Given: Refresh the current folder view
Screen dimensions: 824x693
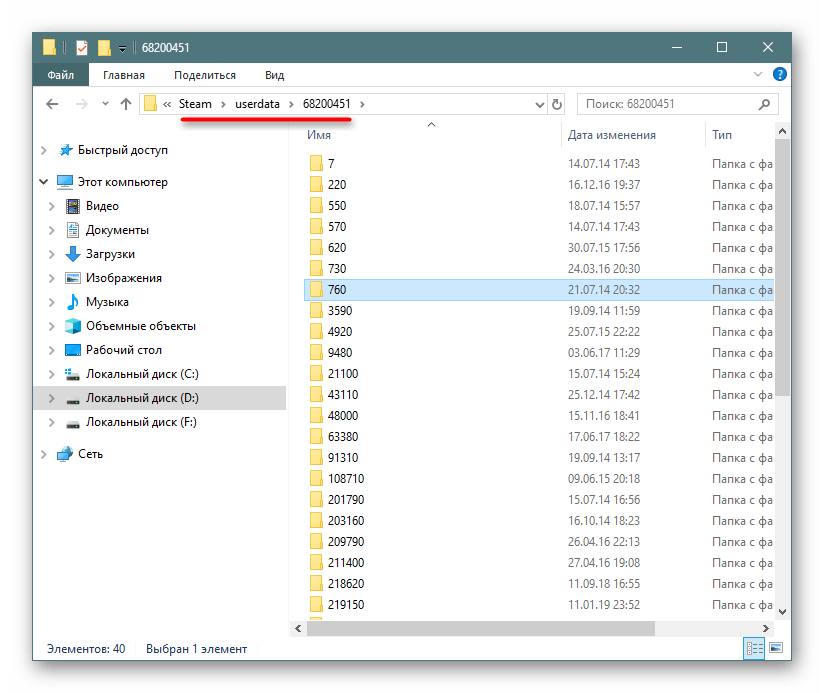Looking at the screenshot, I should pyautogui.click(x=557, y=104).
